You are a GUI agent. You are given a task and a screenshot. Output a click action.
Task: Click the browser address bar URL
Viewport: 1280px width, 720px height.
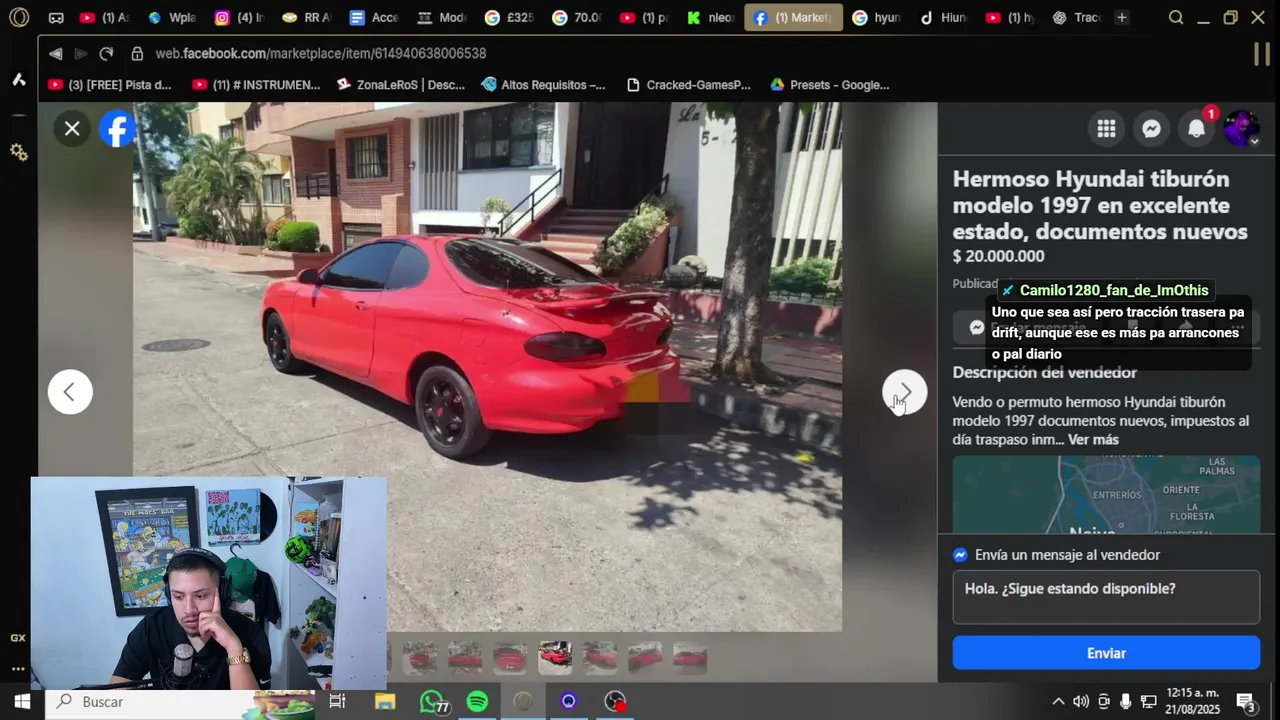coord(321,53)
